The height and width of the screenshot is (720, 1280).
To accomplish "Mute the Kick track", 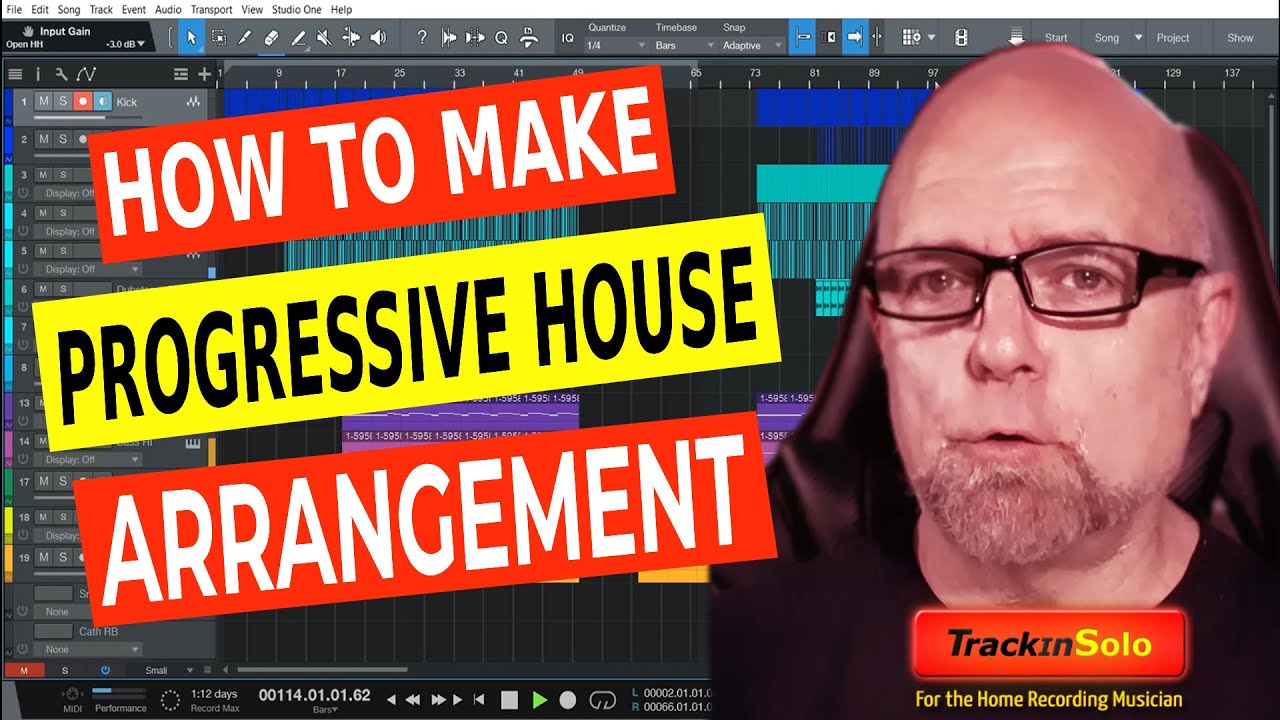I will point(43,101).
